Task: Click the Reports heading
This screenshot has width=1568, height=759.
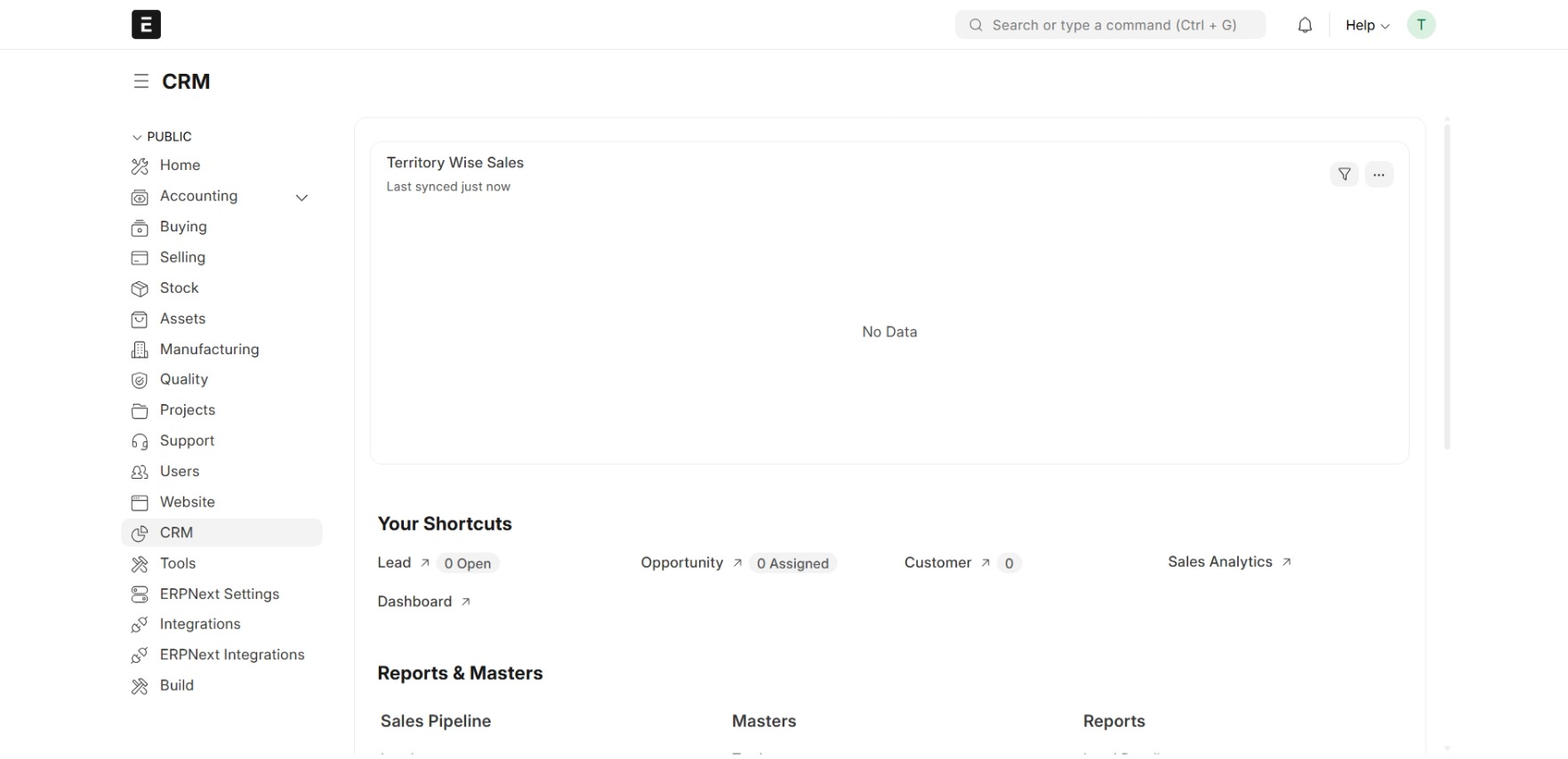Action: 1114,722
